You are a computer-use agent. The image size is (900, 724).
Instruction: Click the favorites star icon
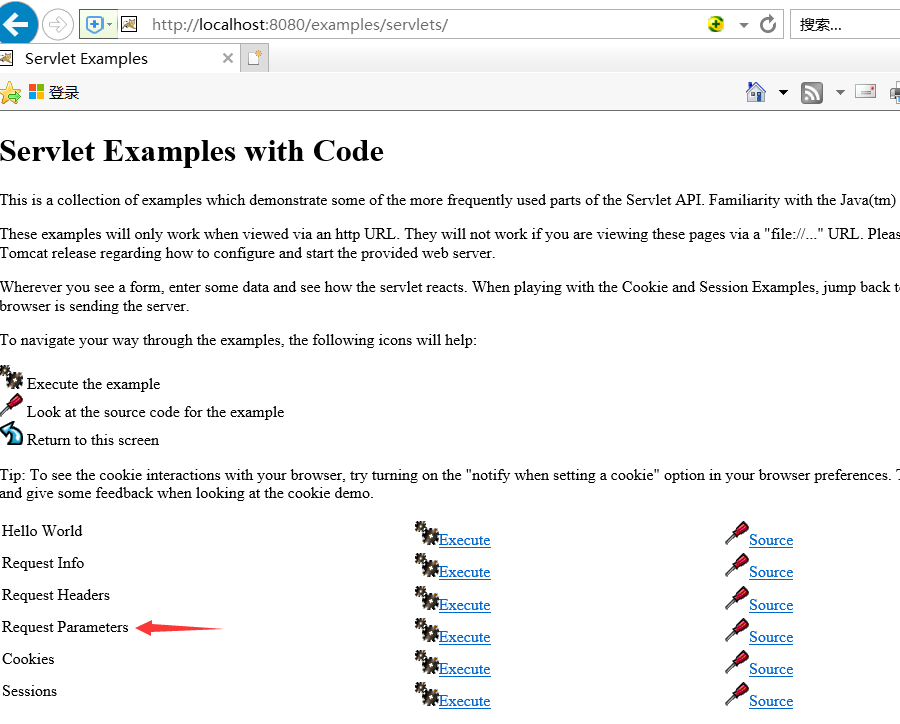(10, 92)
